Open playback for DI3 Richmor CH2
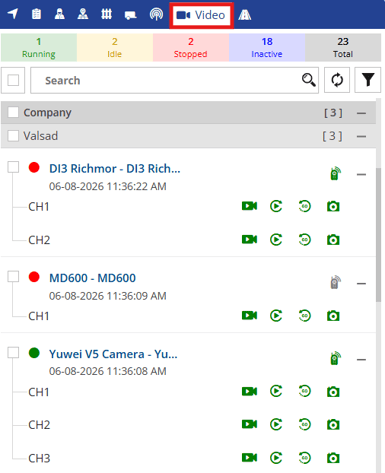Screen dimensions: 385x473 pos(276,239)
